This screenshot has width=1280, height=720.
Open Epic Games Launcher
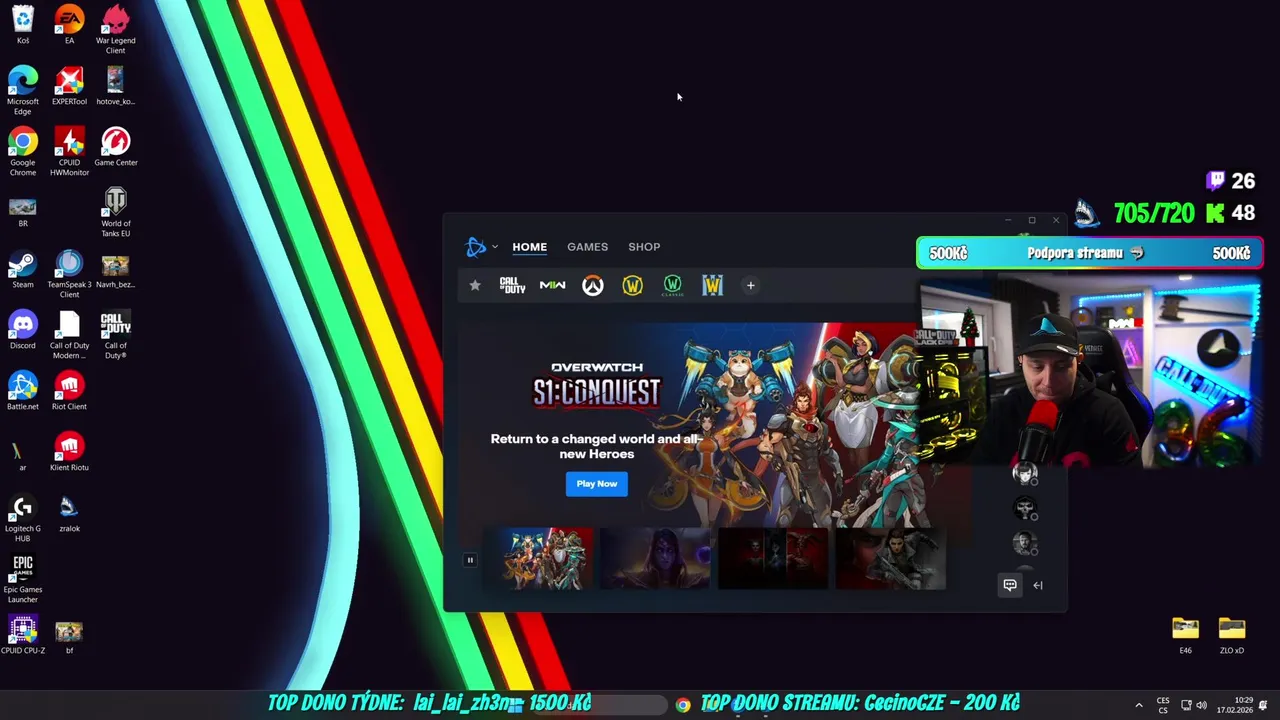(x=23, y=578)
